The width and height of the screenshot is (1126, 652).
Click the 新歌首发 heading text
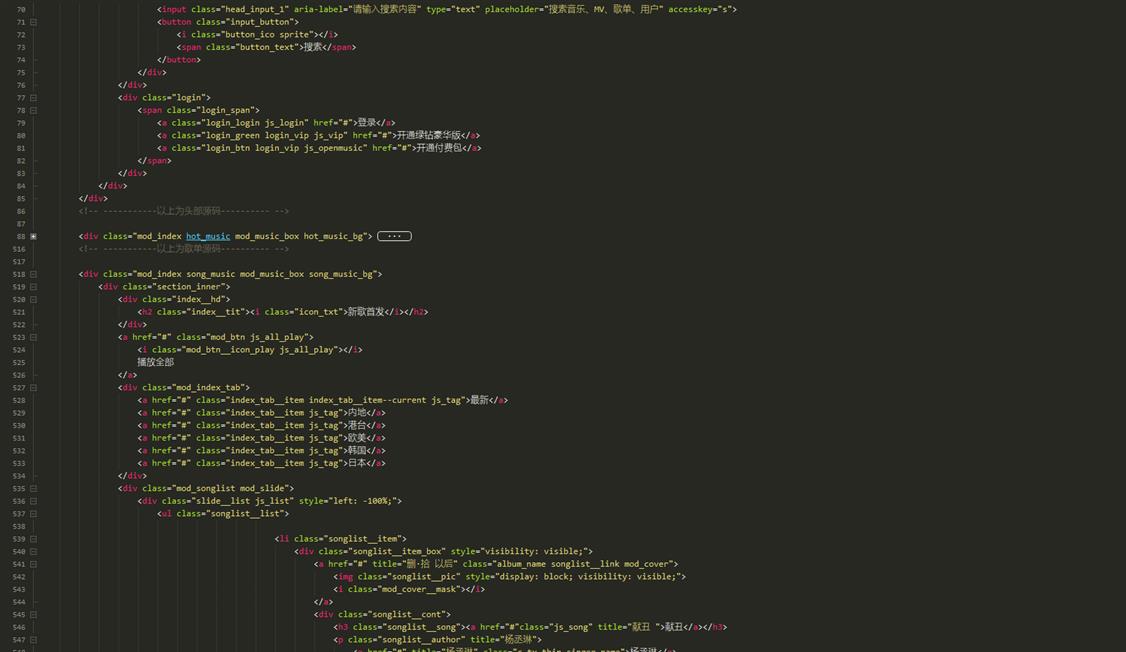point(366,312)
